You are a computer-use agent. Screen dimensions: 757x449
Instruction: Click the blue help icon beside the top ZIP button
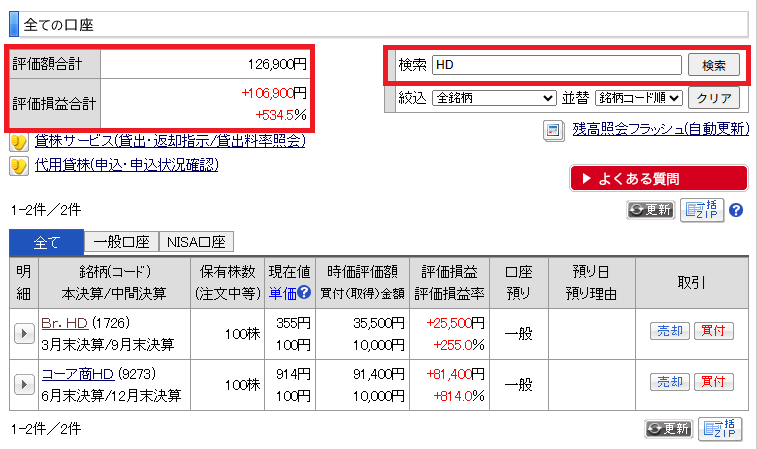(735, 210)
